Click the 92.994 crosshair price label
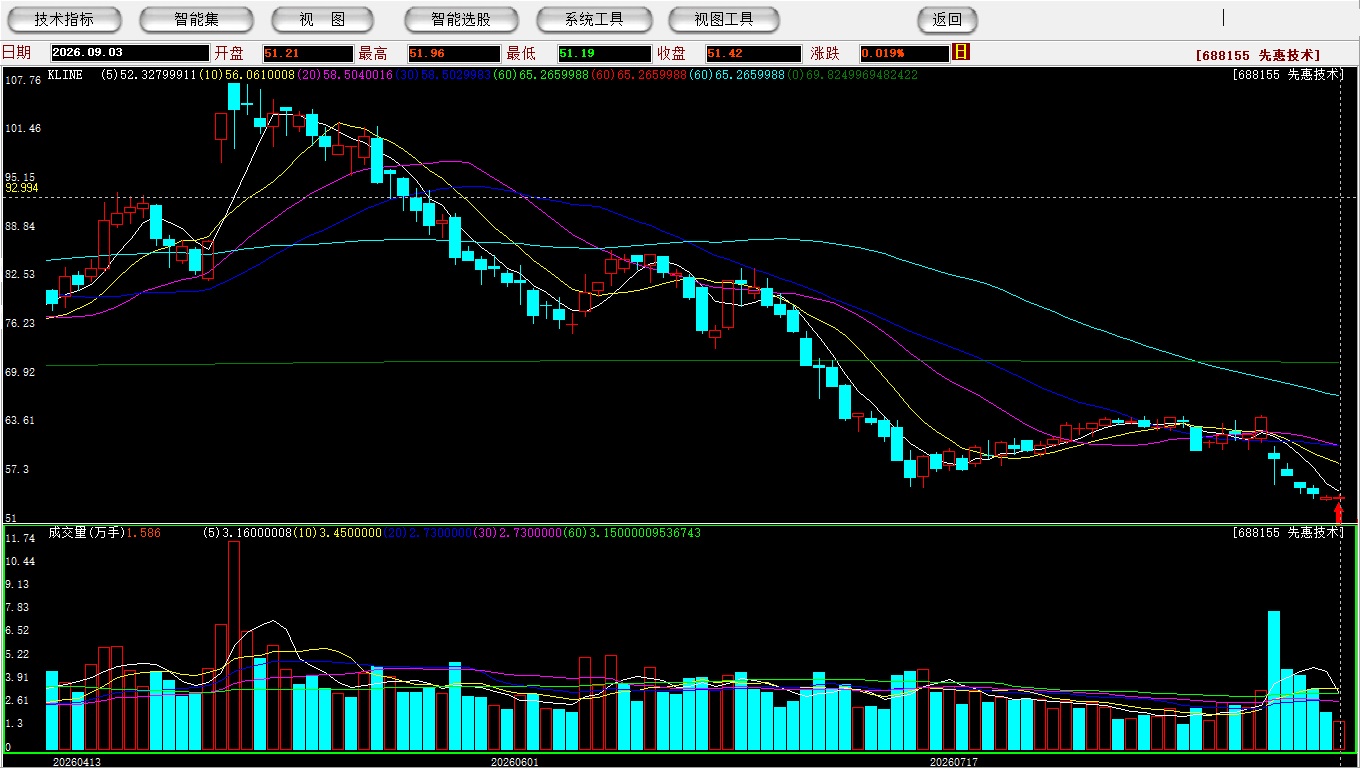 point(22,188)
